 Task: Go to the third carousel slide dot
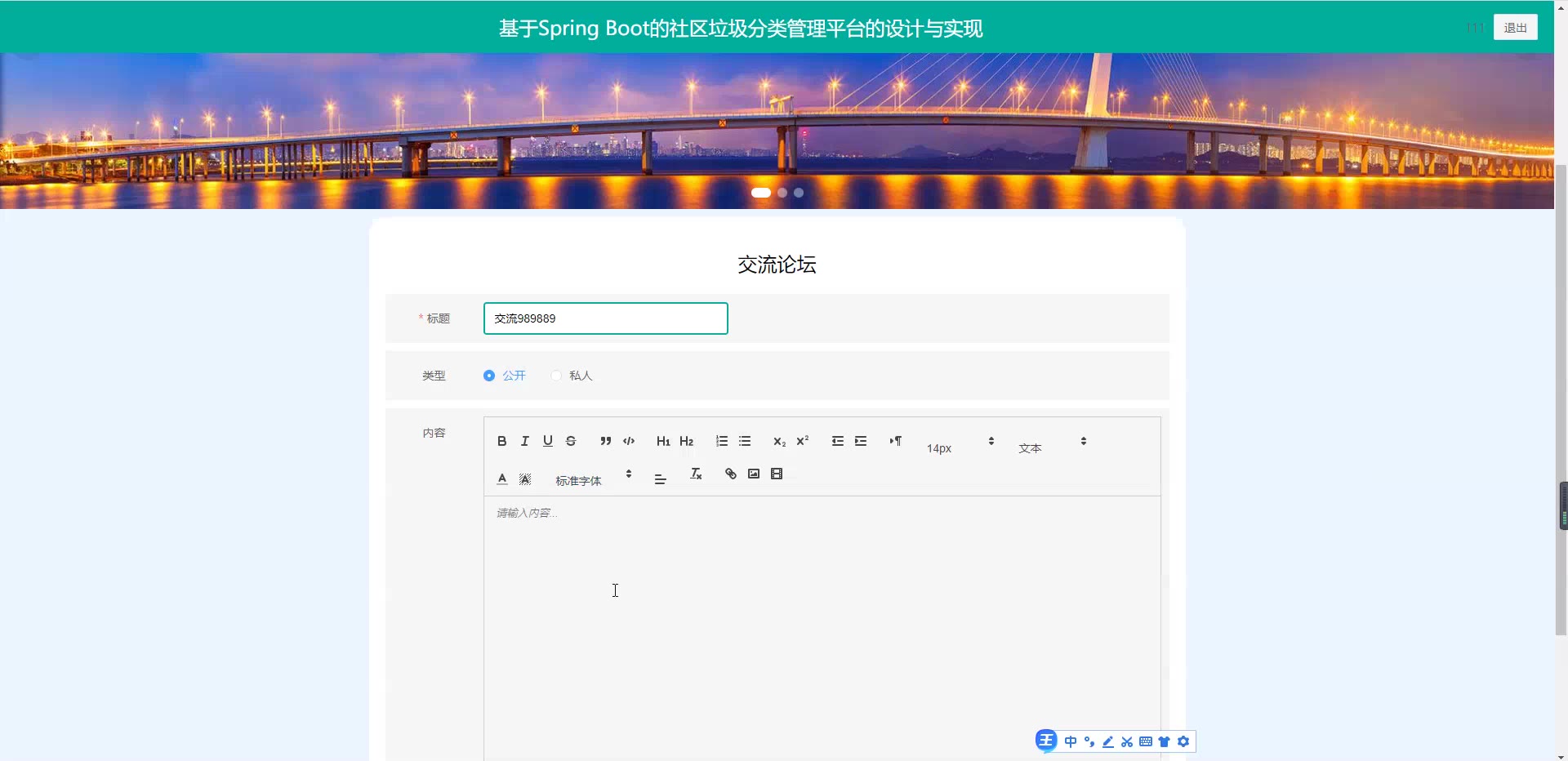(x=799, y=193)
